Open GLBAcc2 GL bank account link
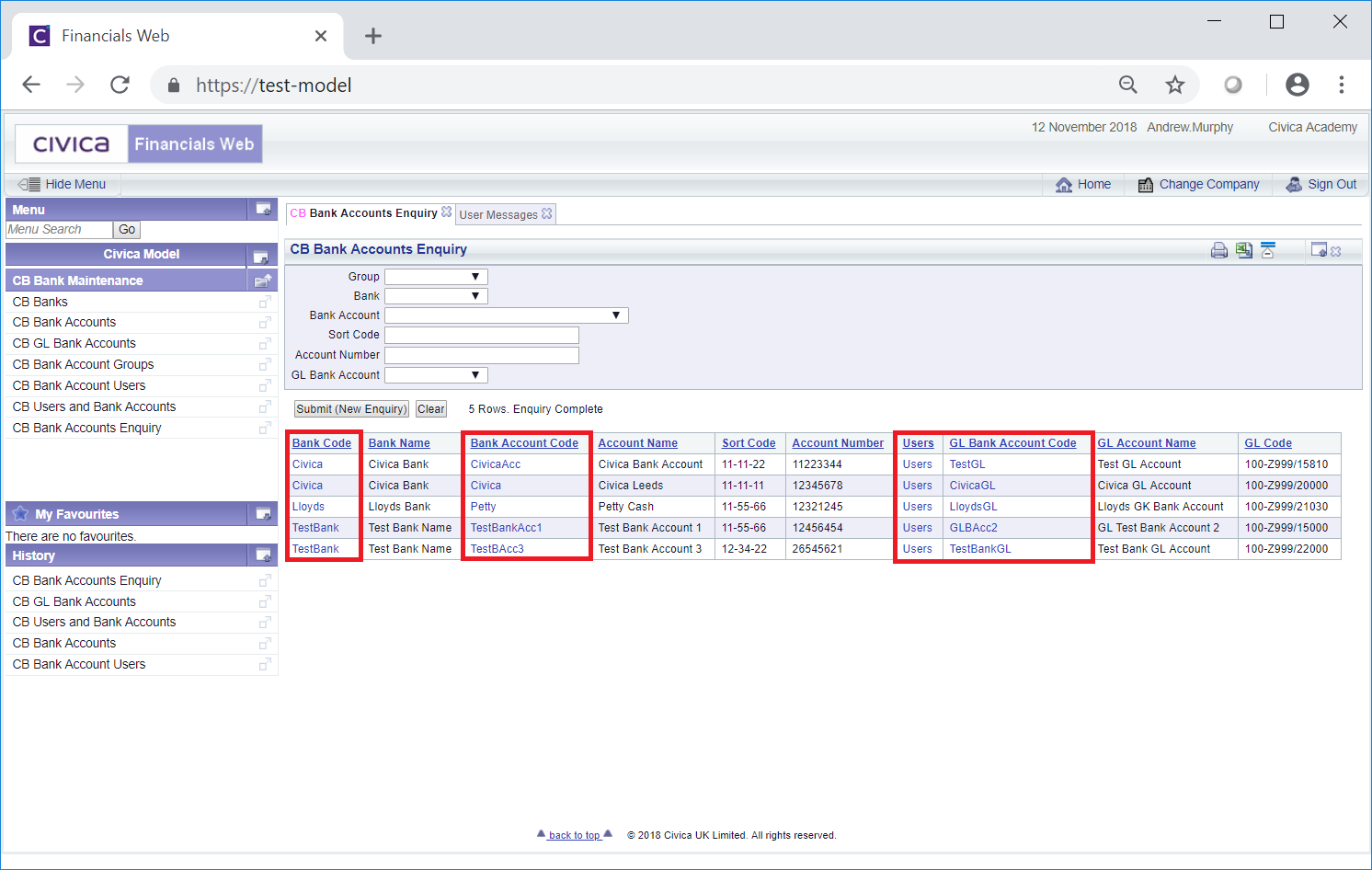Screen dimensions: 1372x870 (x=974, y=528)
